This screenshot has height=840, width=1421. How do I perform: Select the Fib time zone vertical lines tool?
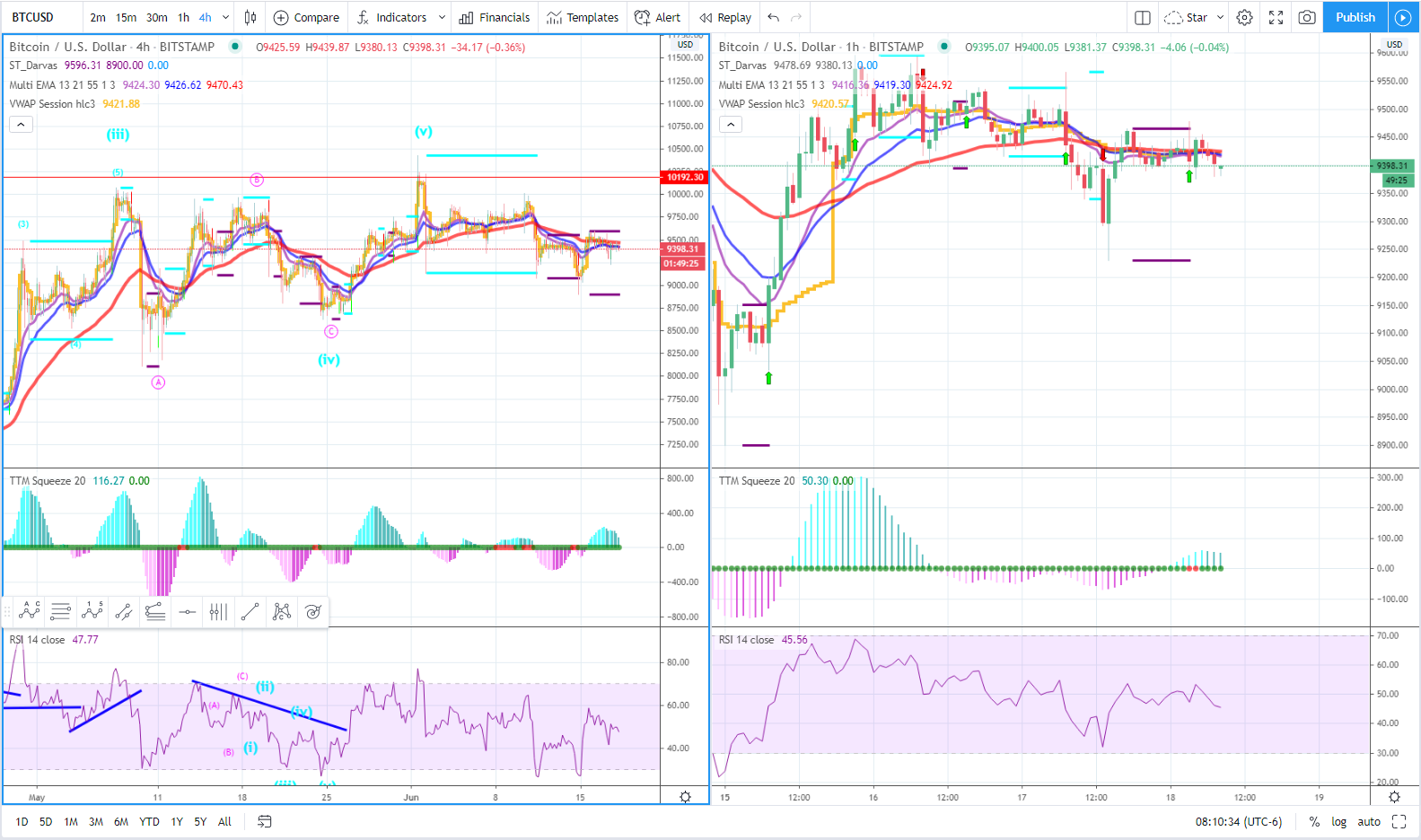[x=218, y=612]
